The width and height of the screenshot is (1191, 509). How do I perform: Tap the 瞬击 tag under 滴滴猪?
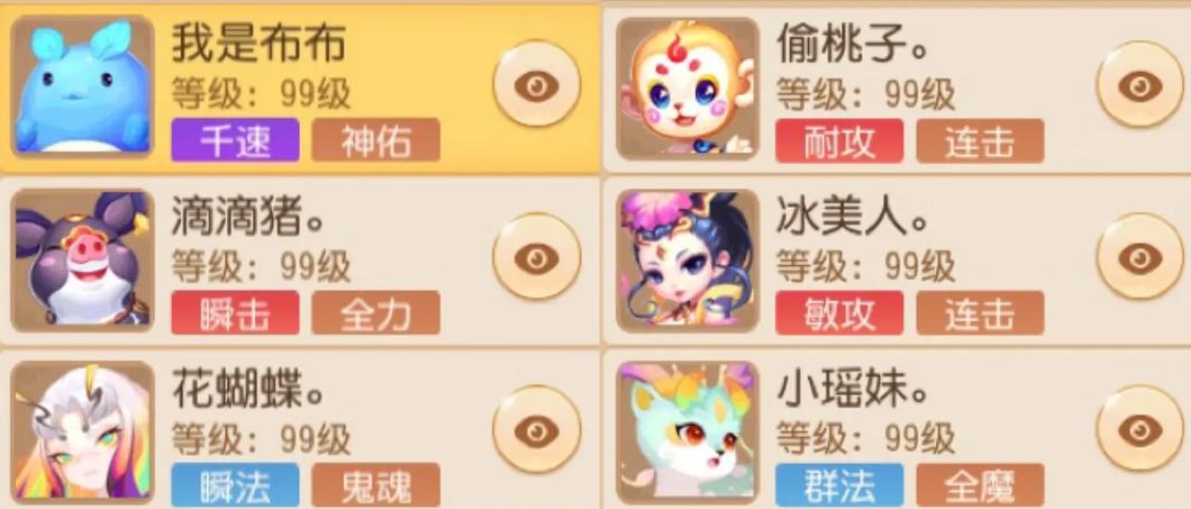(x=235, y=312)
